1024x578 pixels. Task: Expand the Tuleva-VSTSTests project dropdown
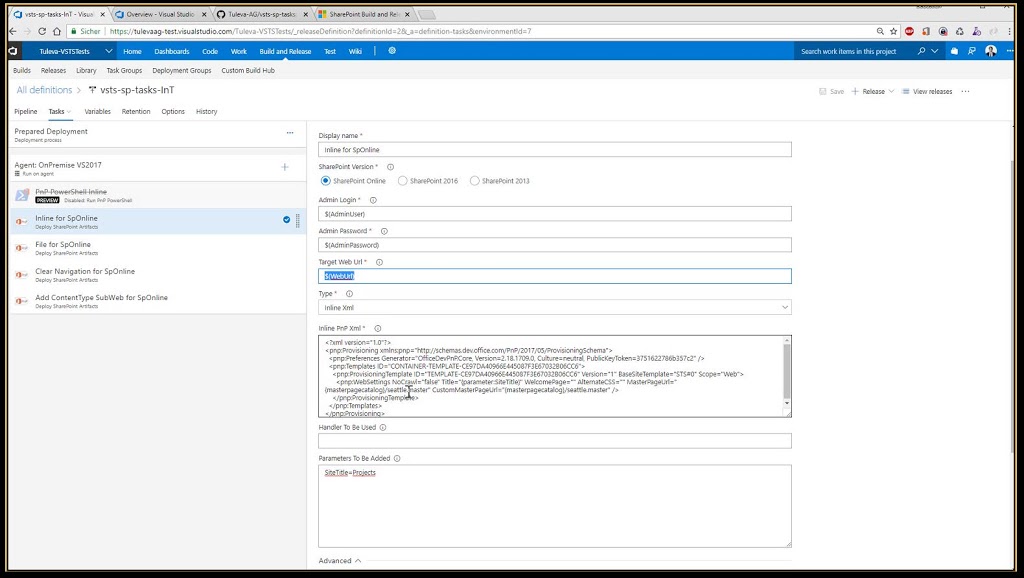pyautogui.click(x=108, y=51)
